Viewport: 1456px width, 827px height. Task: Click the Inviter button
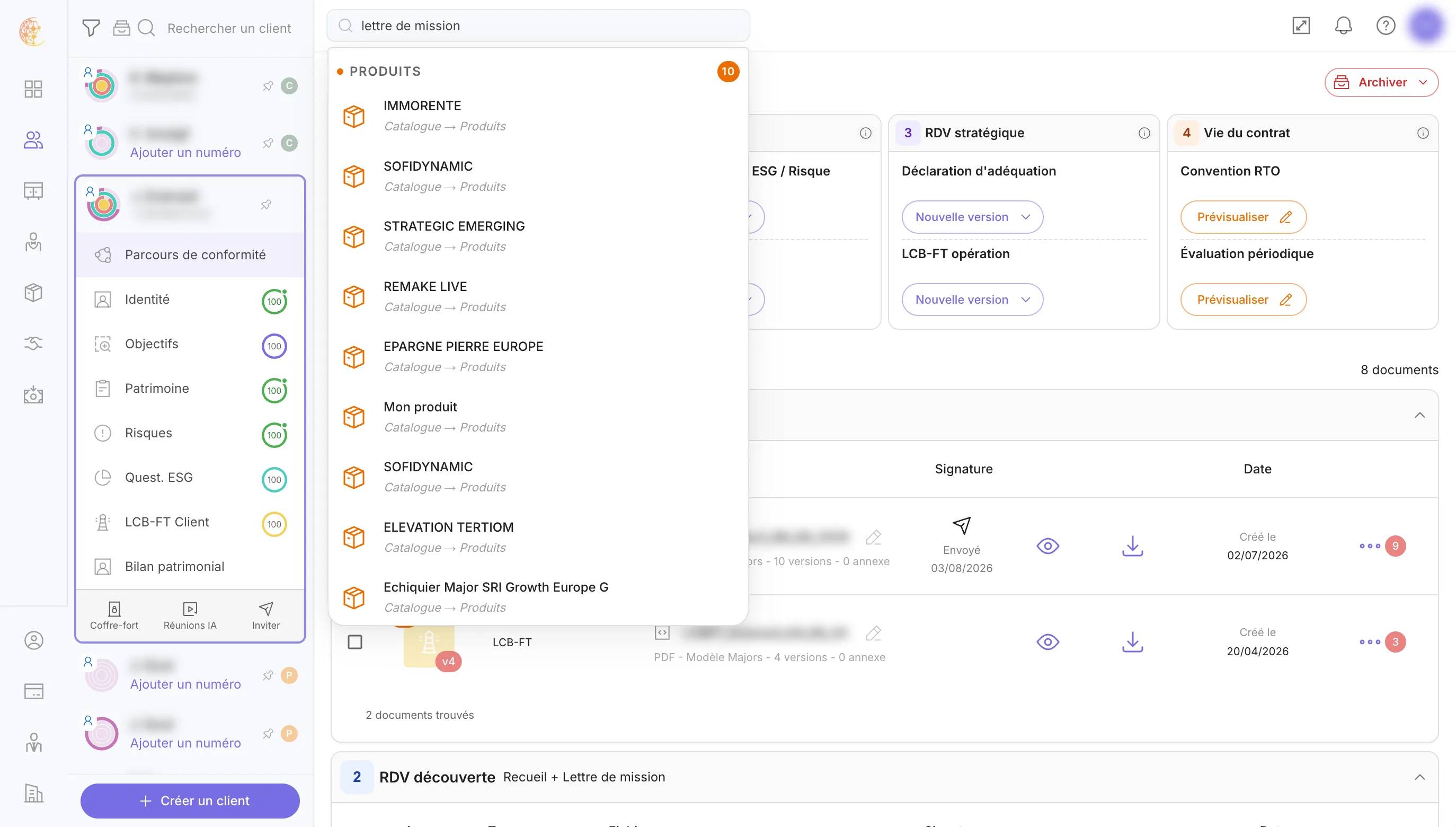coord(265,616)
